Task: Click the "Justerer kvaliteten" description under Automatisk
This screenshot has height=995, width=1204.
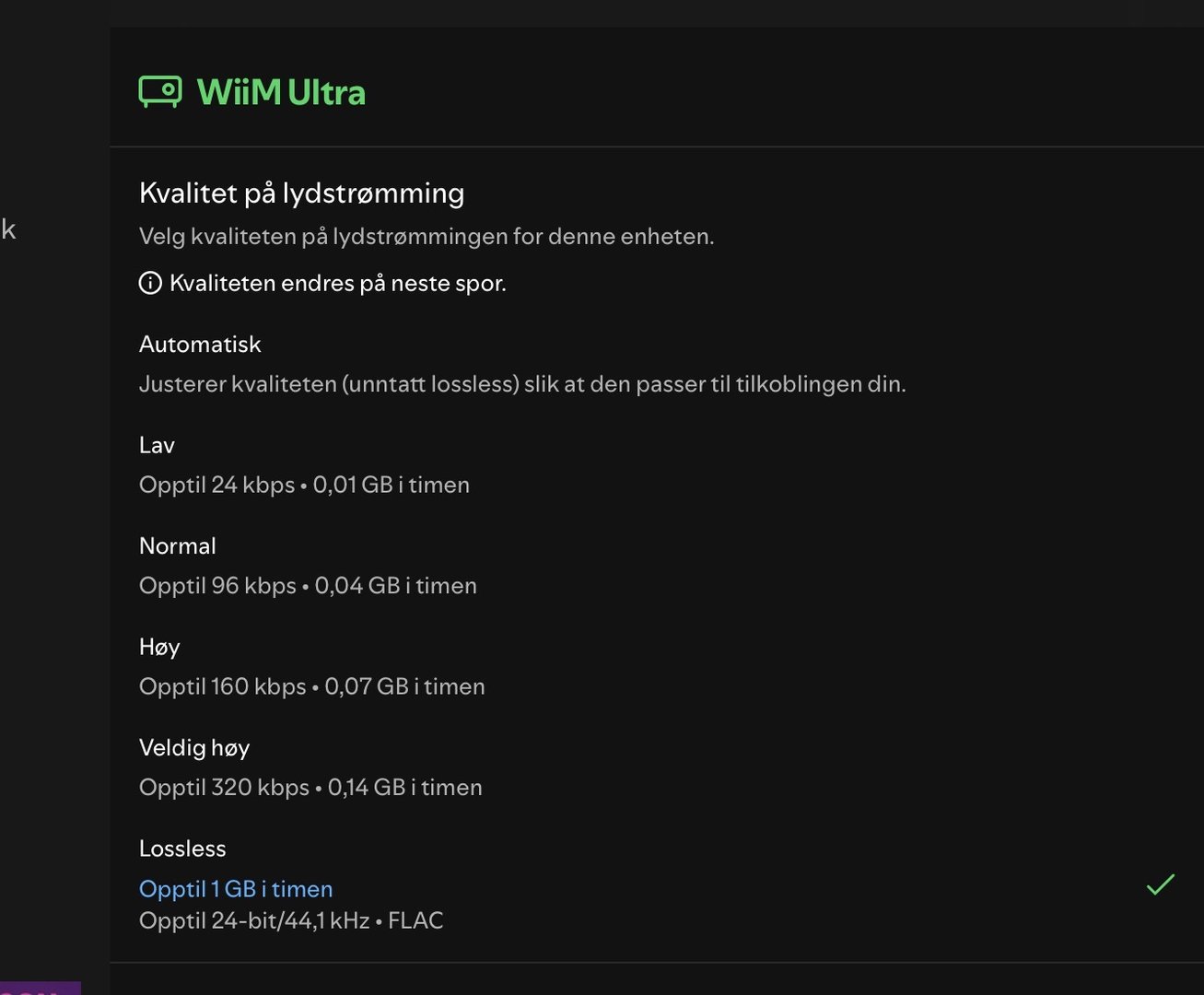Action: tap(522, 384)
